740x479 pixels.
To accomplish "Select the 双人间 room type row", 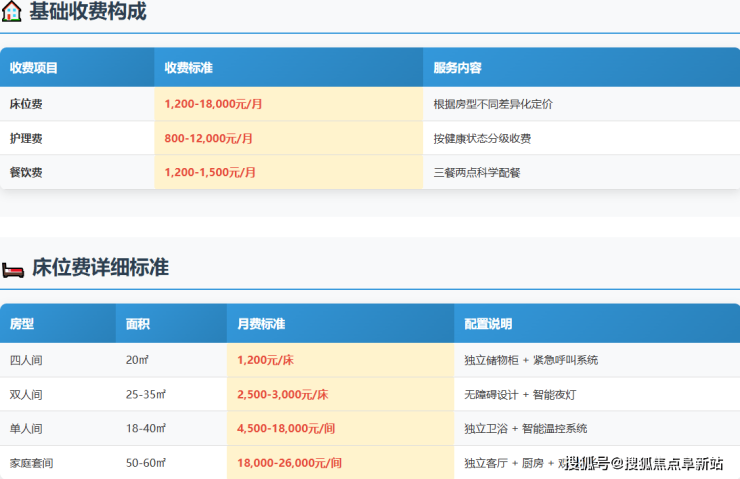I will point(26,394).
